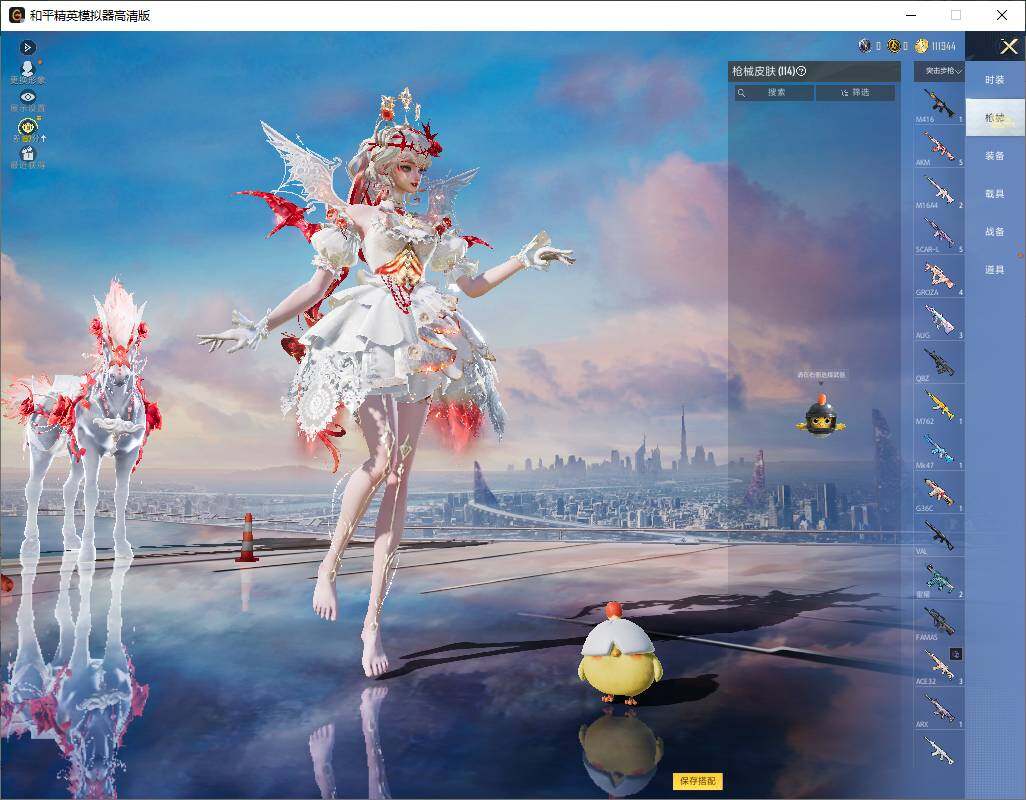Minimize the 和平精英模拟器高清版 window
This screenshot has width=1026, height=800.
point(911,15)
